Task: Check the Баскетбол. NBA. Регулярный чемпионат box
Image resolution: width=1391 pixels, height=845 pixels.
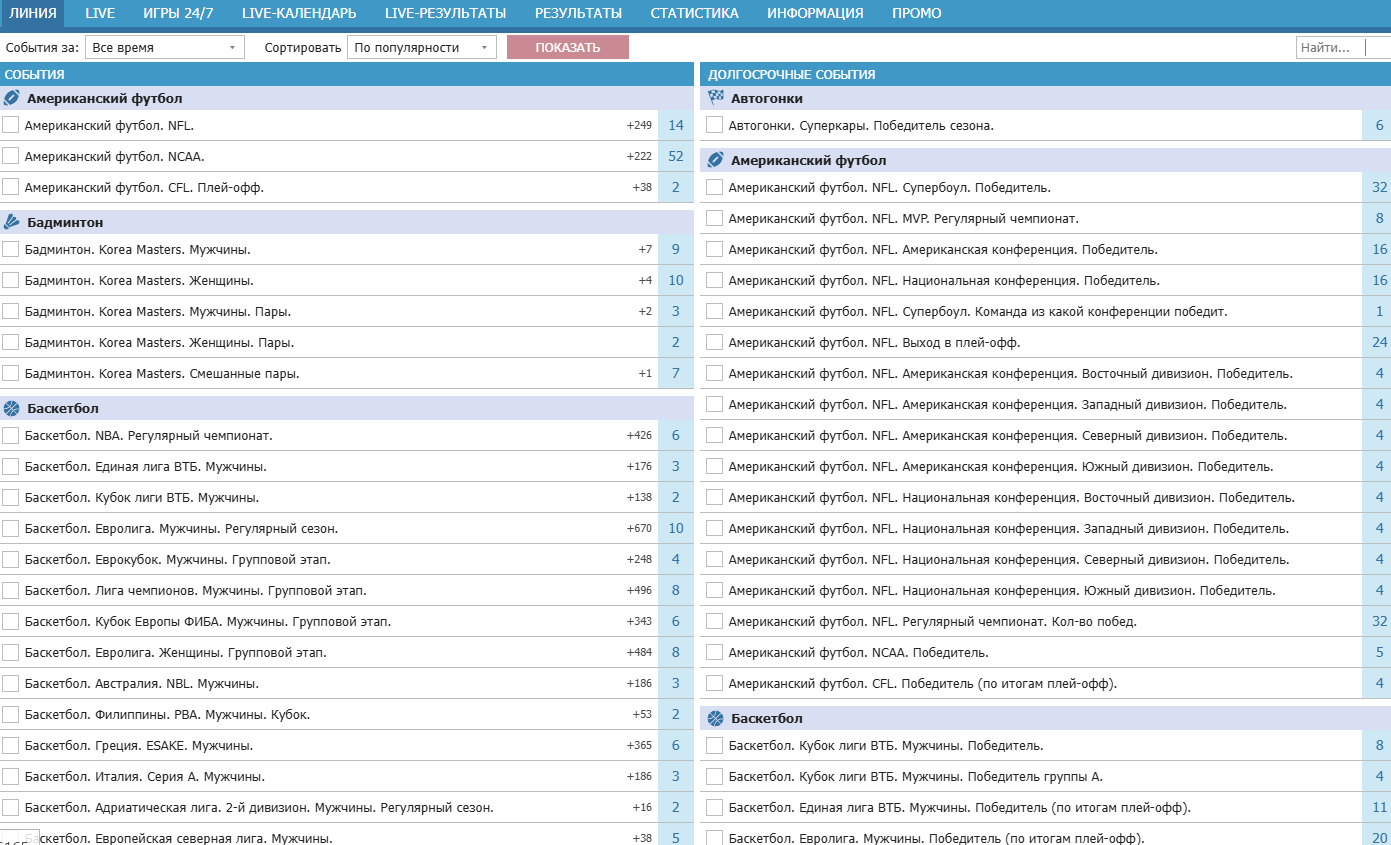Action: (11, 435)
